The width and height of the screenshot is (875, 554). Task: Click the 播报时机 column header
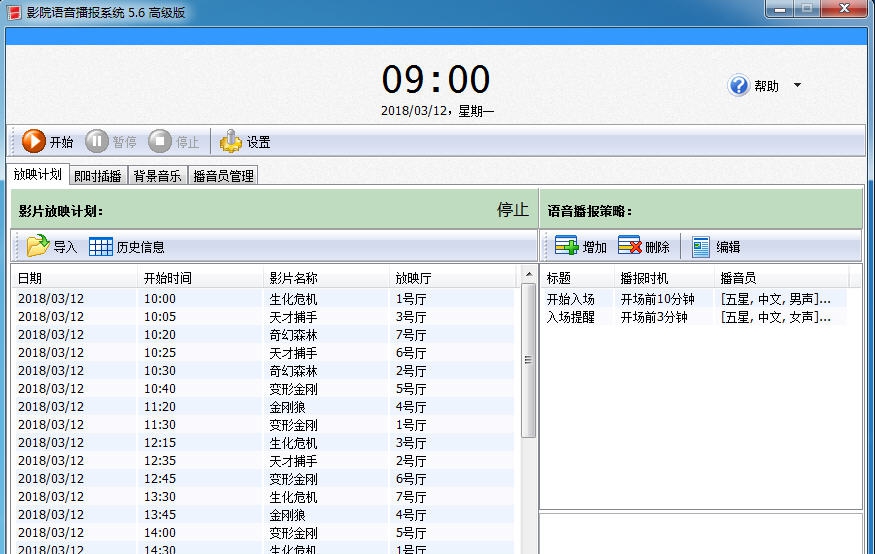[x=664, y=278]
